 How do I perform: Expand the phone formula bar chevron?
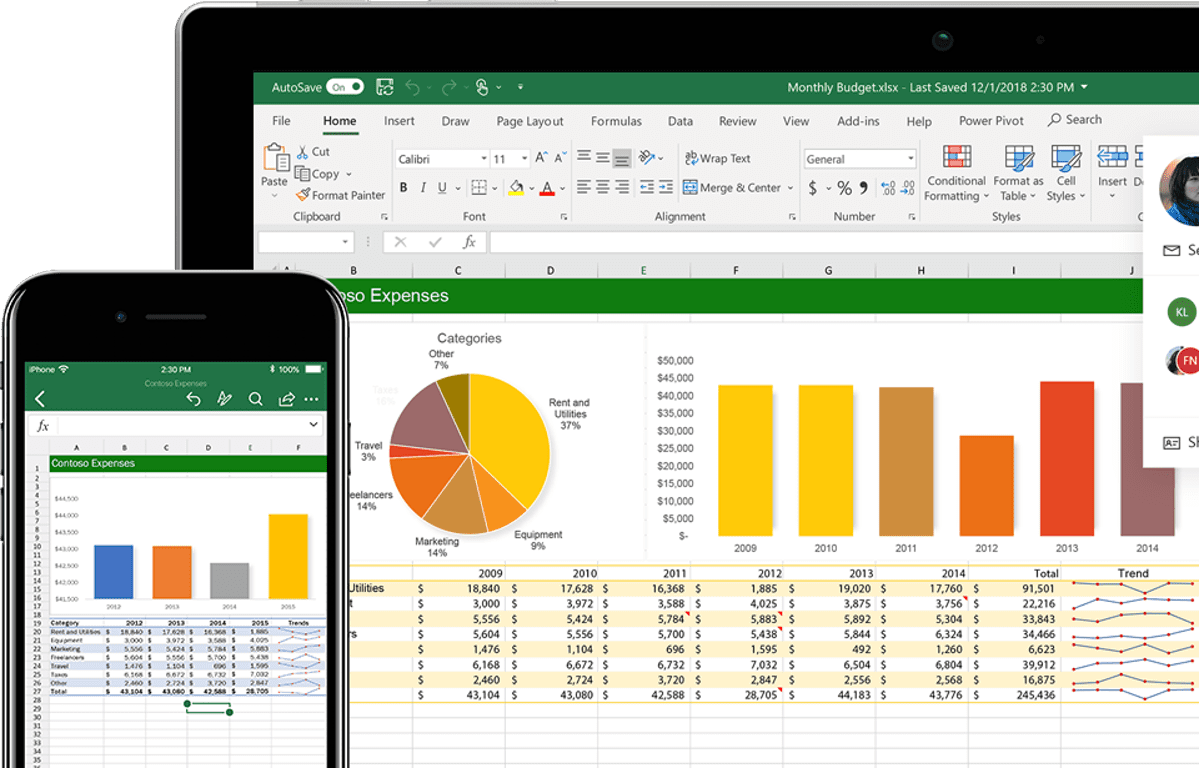point(313,425)
